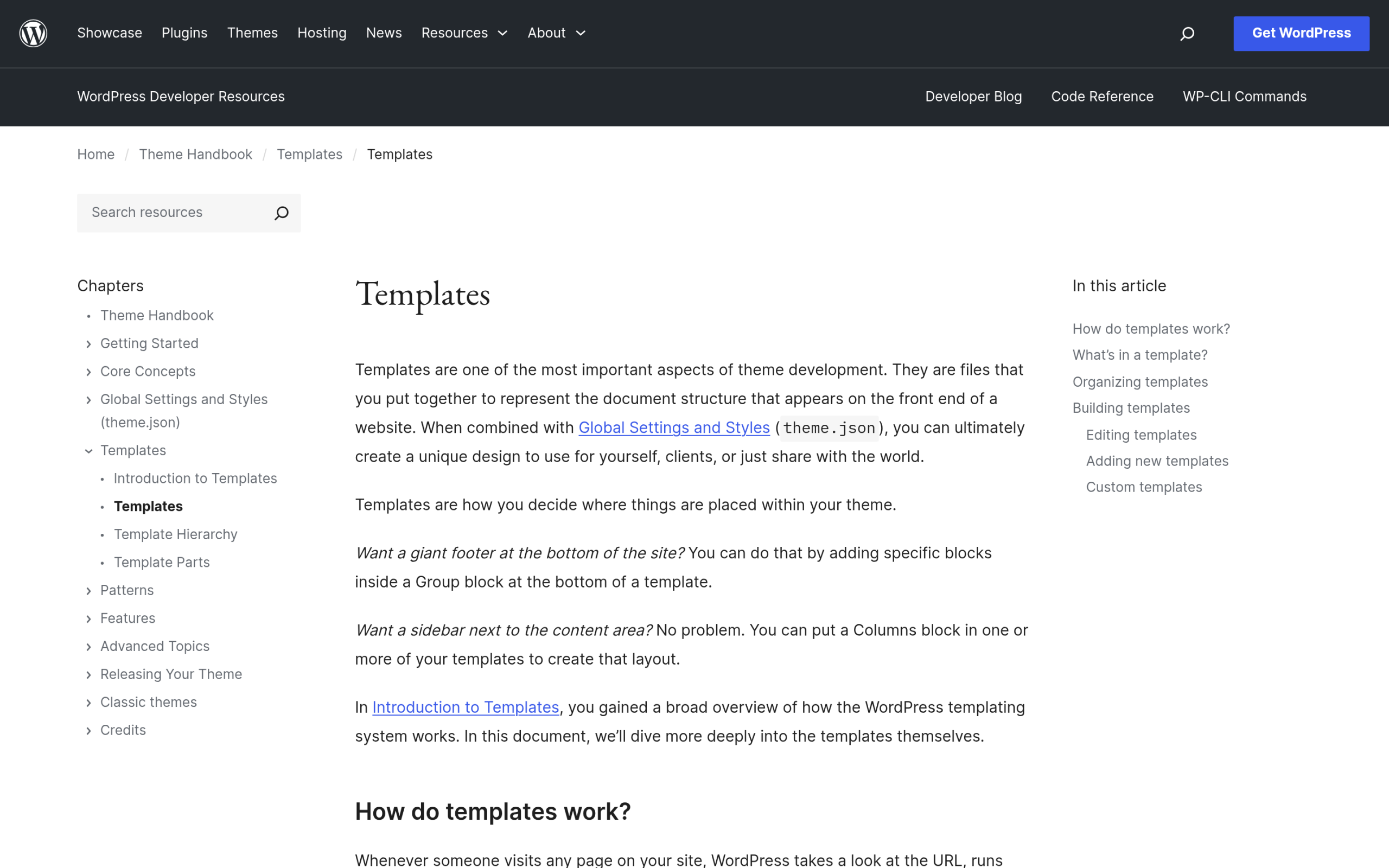Follow the Introduction to Templates inline link

466,708
